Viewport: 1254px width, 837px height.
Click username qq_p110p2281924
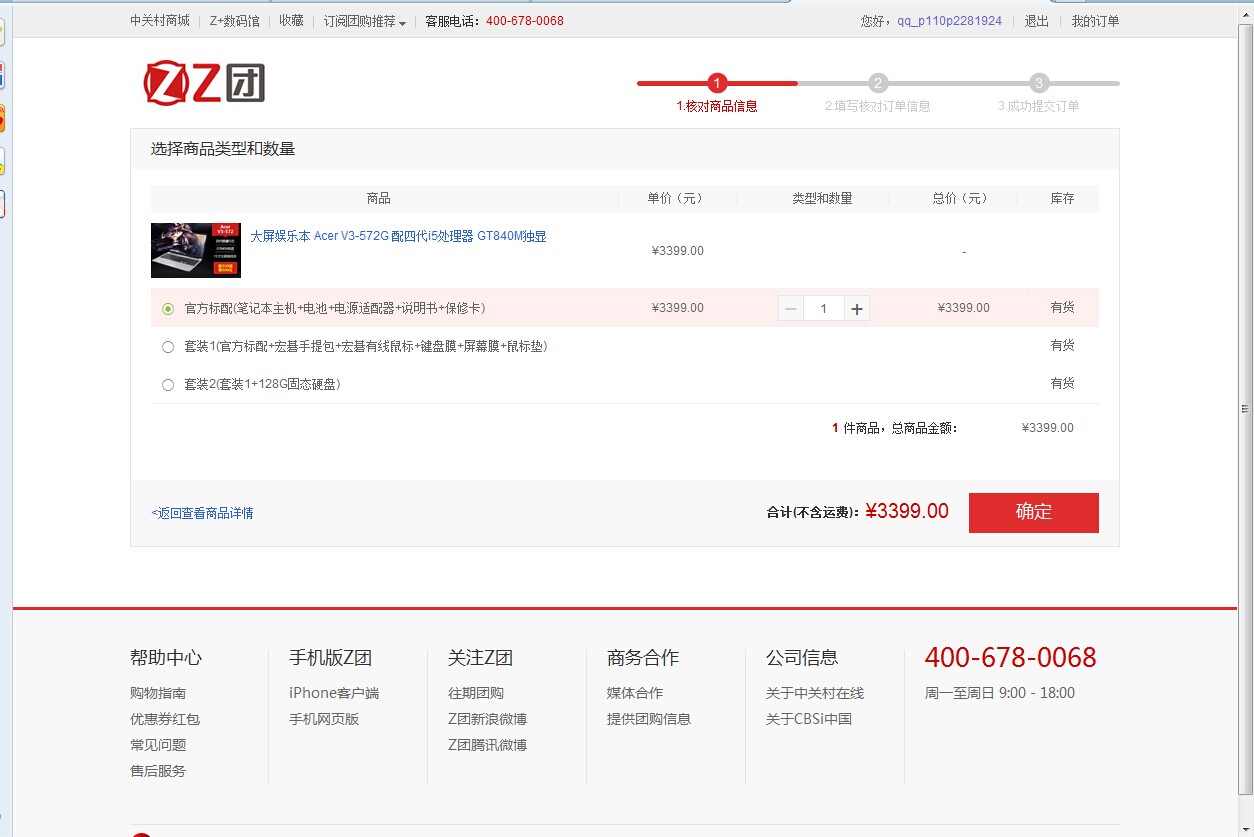click(949, 21)
